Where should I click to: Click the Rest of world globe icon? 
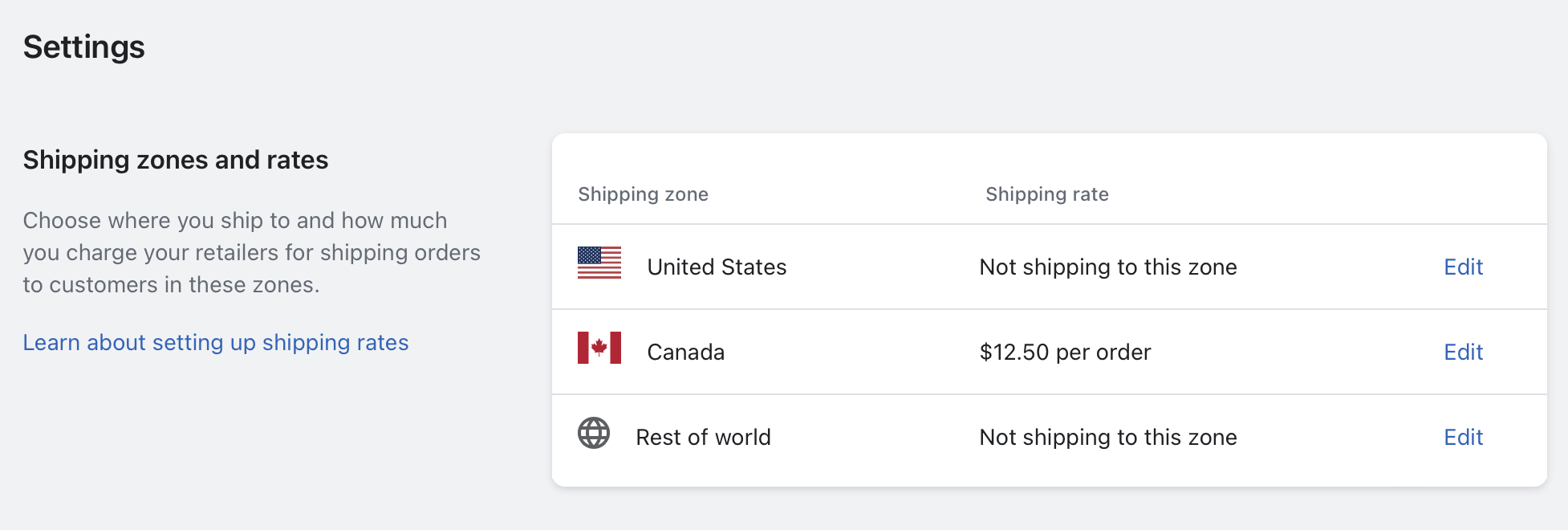click(x=594, y=433)
